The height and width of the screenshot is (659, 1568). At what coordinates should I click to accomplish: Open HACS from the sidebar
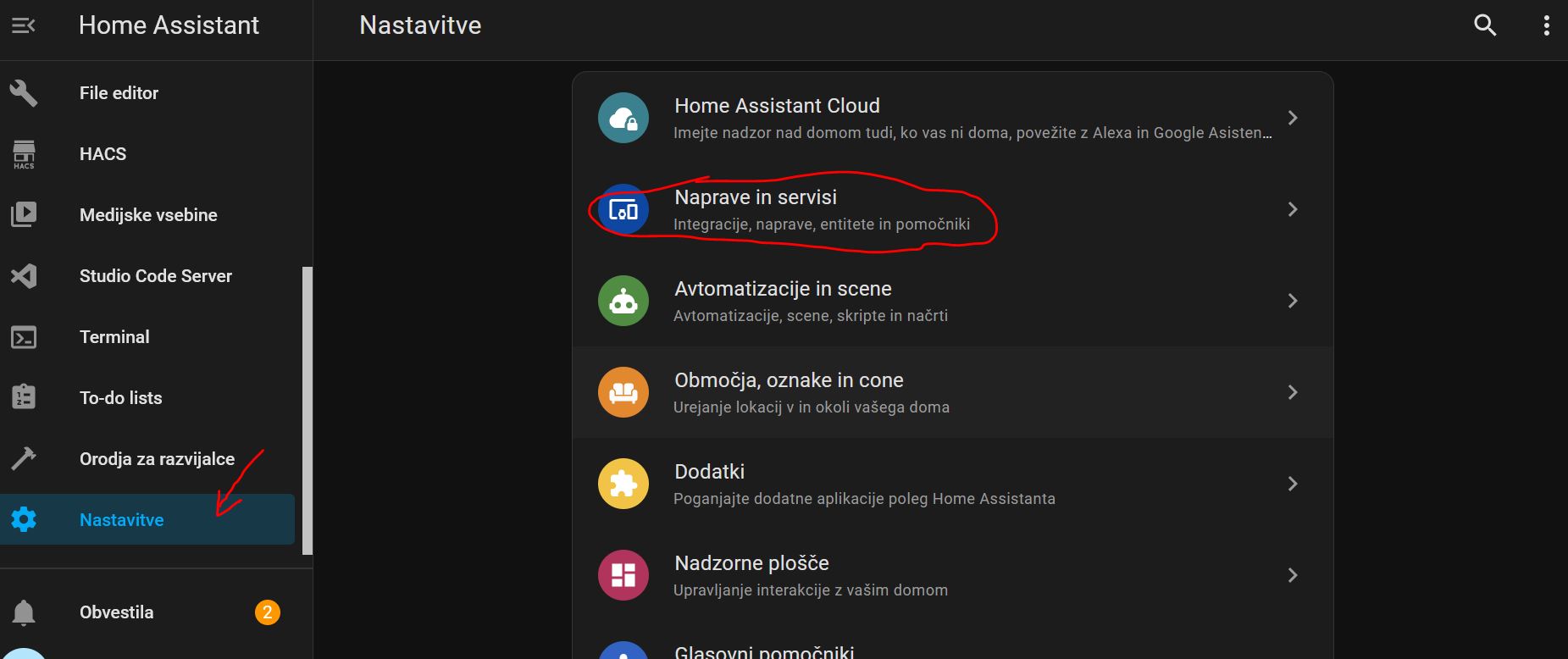tap(147, 154)
